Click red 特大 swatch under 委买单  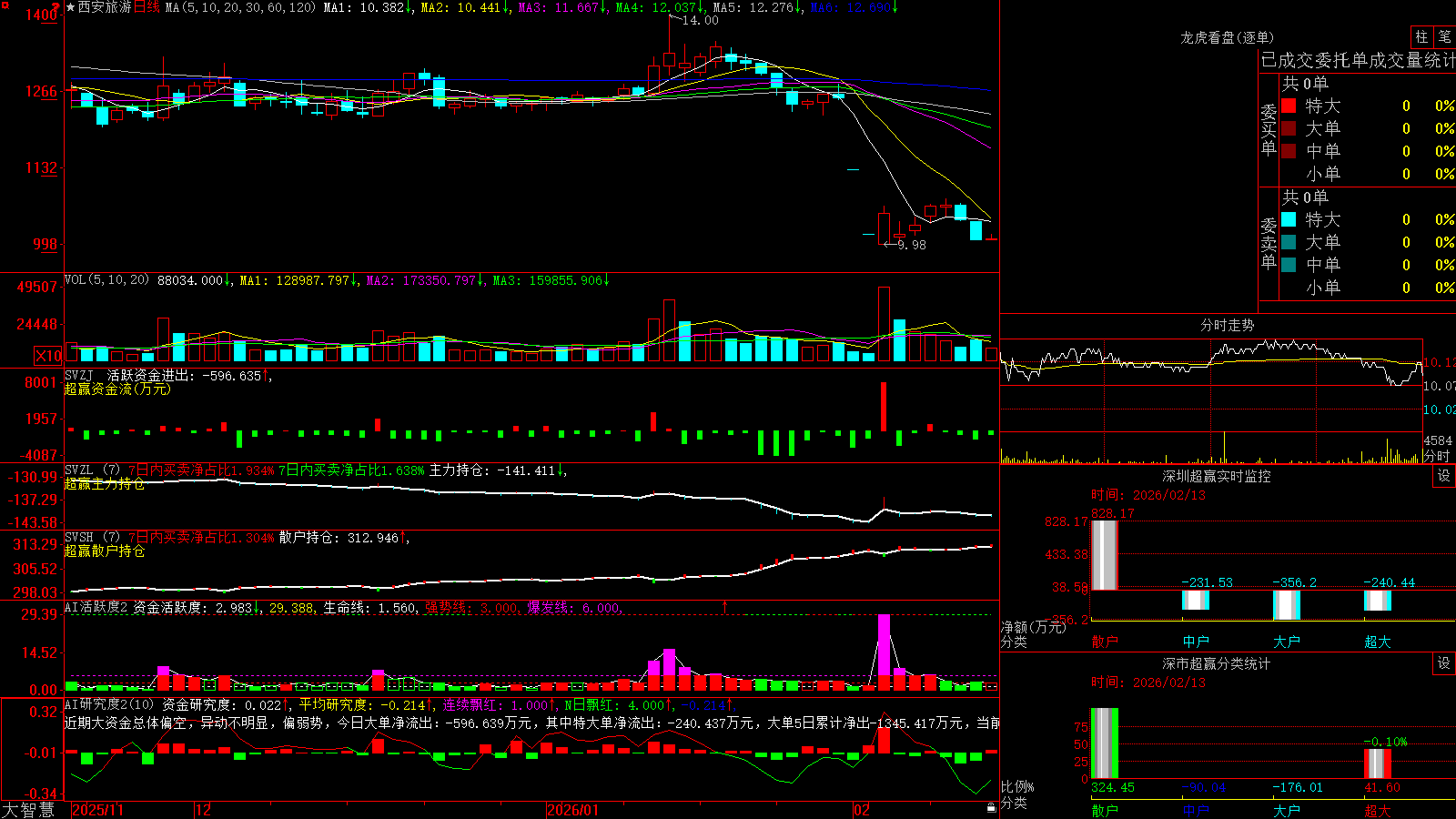tap(1289, 106)
